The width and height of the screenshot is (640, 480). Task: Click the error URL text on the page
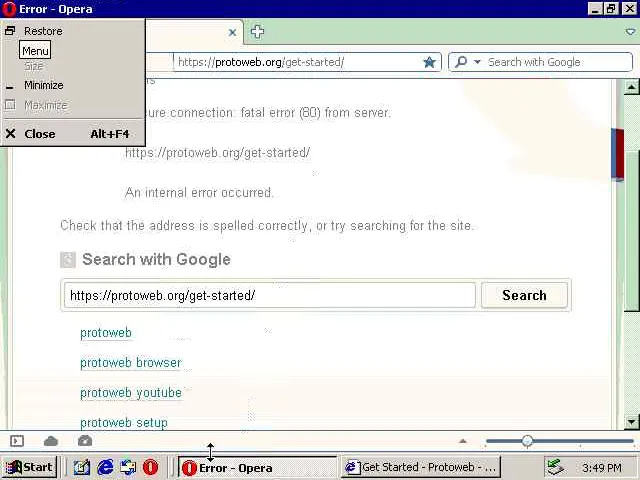click(x=218, y=153)
